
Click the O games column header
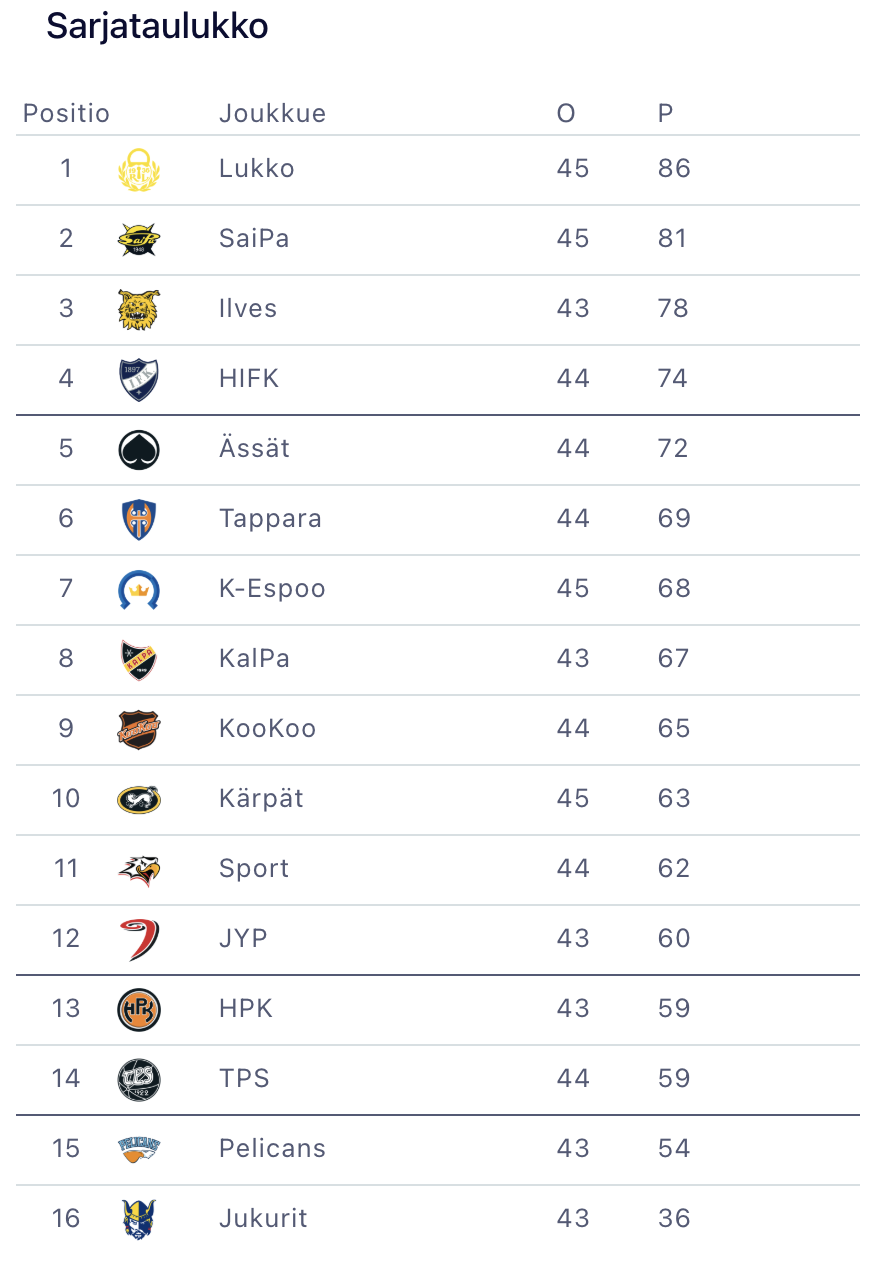click(x=566, y=113)
